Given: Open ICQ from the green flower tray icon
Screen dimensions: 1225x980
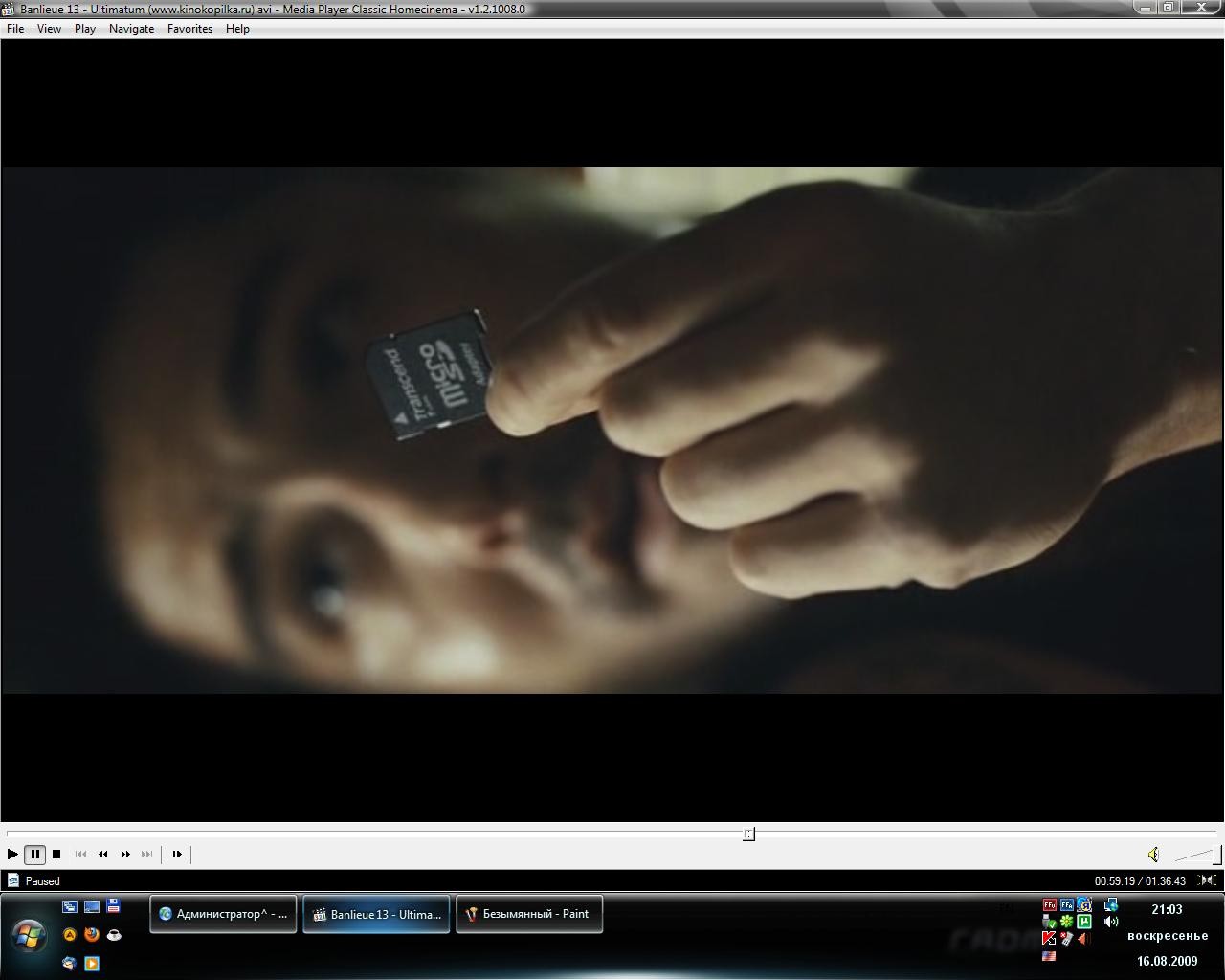Looking at the screenshot, I should (x=1067, y=922).
